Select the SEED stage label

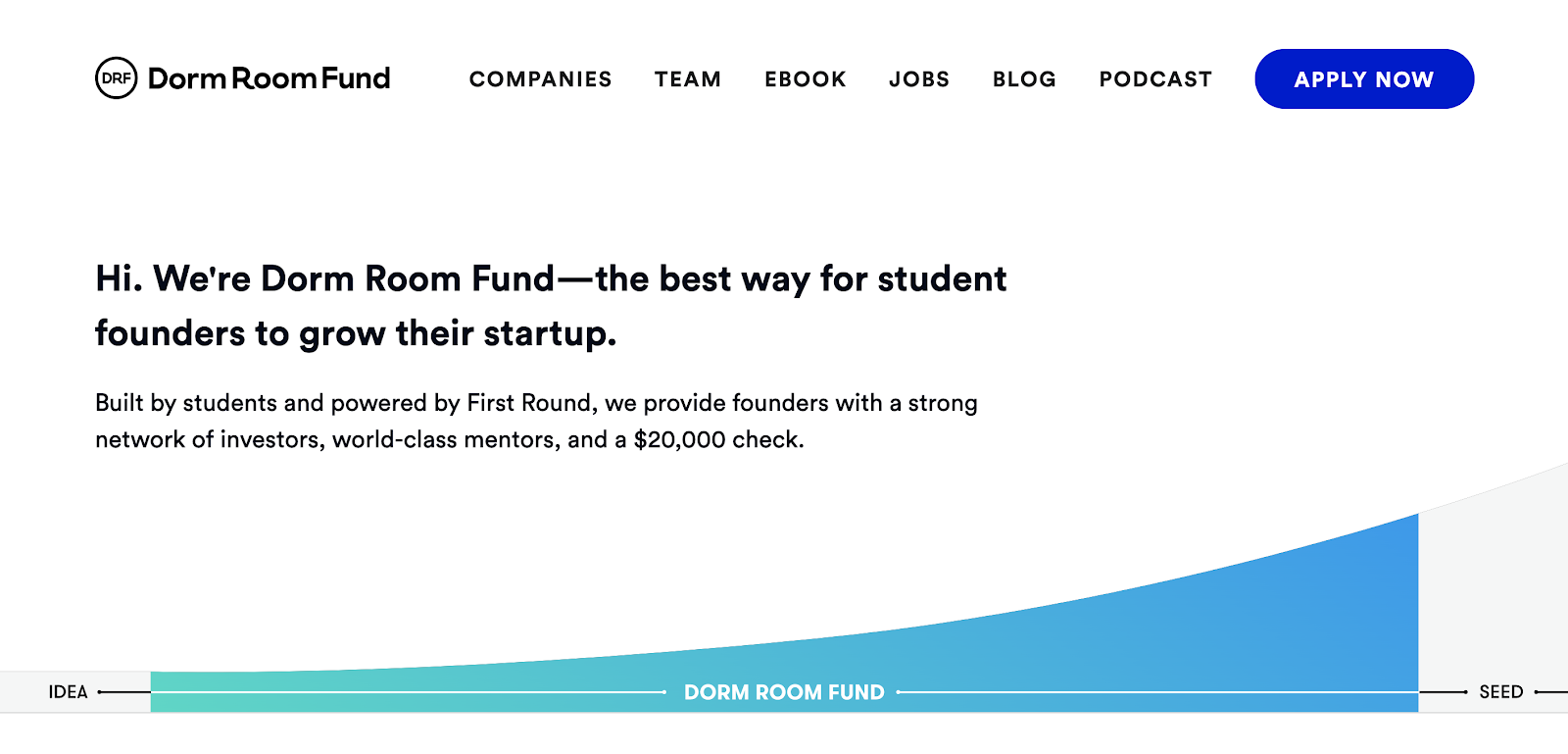pos(1501,692)
